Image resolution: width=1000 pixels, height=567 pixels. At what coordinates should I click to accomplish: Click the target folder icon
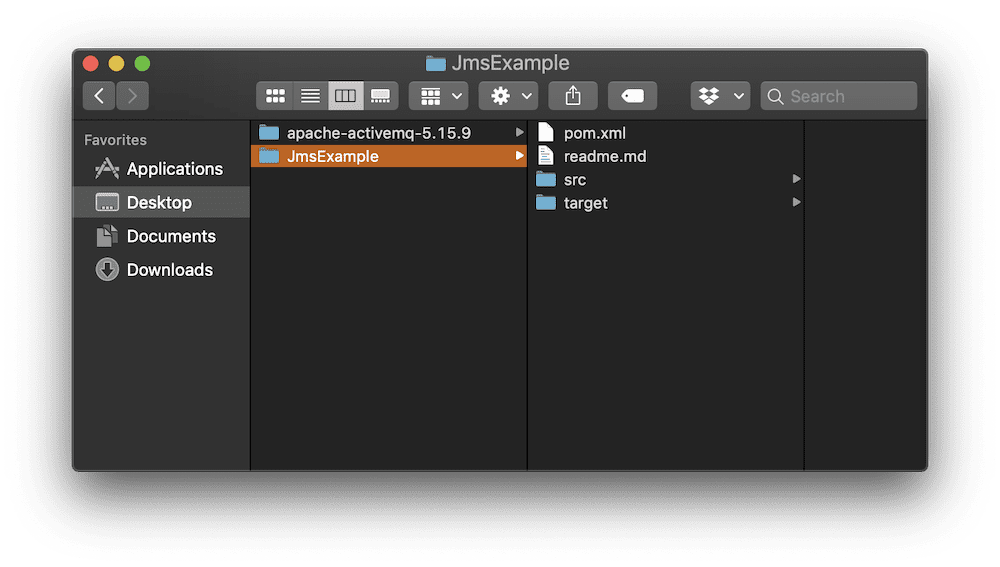[546, 203]
